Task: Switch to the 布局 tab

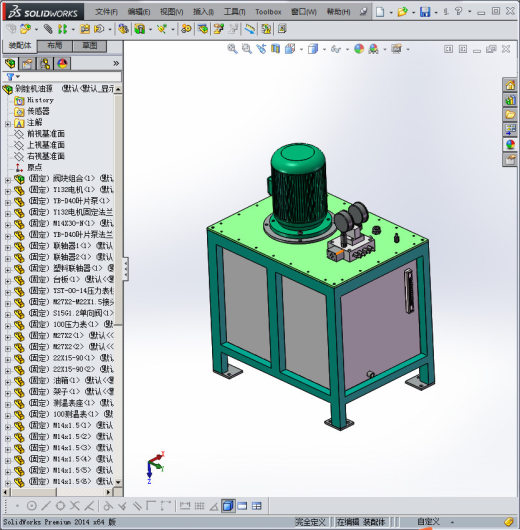Action: pyautogui.click(x=54, y=46)
